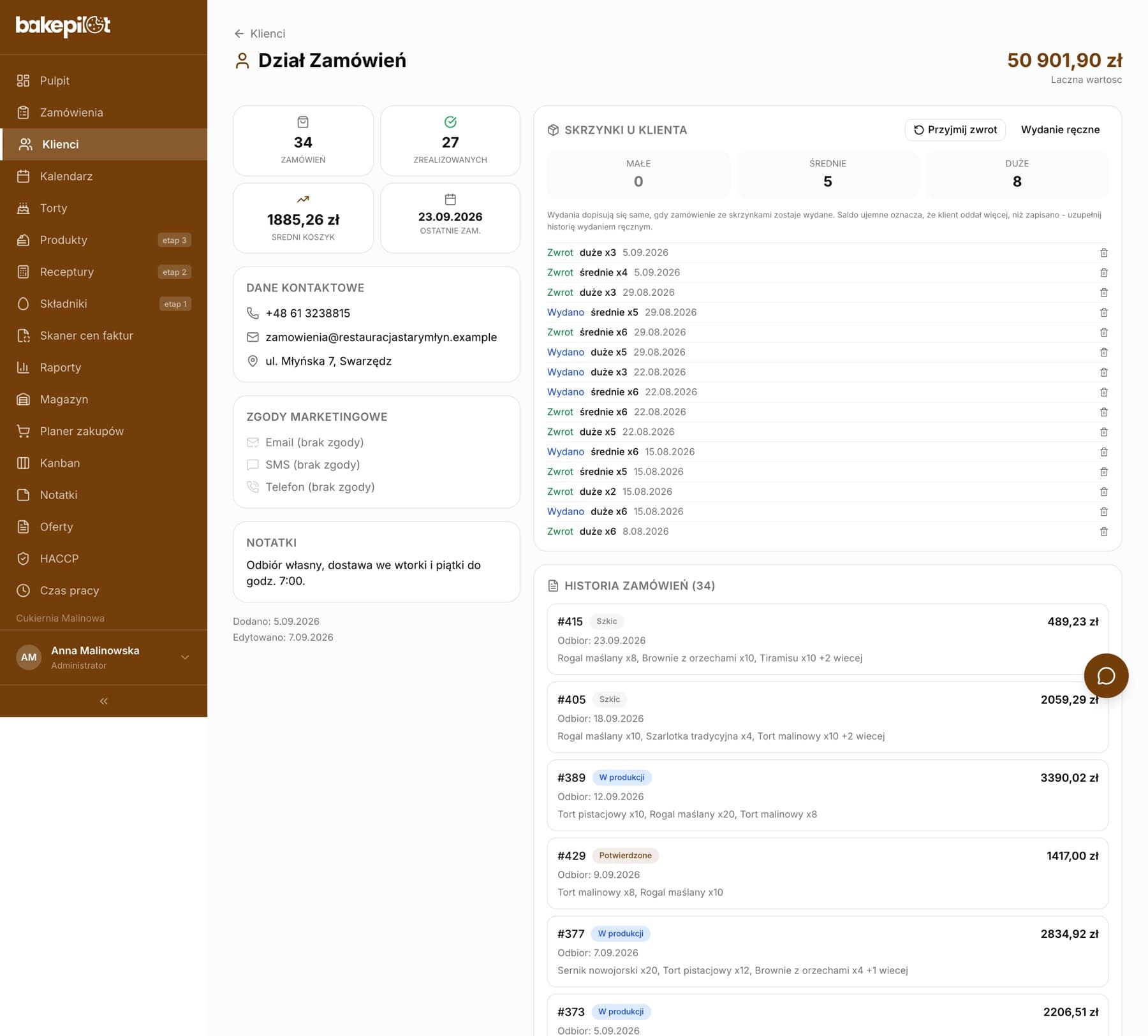Screen dimensions: 1148x1036
Task: Click the Kanban board icon
Action: pos(24,463)
